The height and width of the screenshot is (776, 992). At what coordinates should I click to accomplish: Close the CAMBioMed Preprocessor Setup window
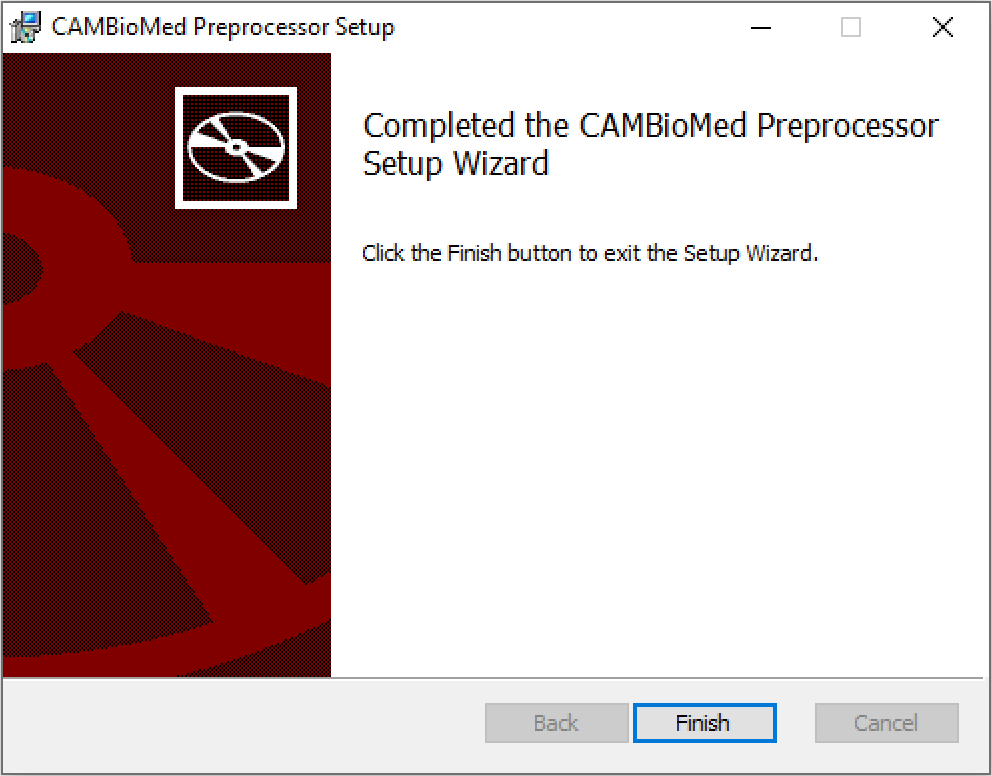[x=942, y=27]
